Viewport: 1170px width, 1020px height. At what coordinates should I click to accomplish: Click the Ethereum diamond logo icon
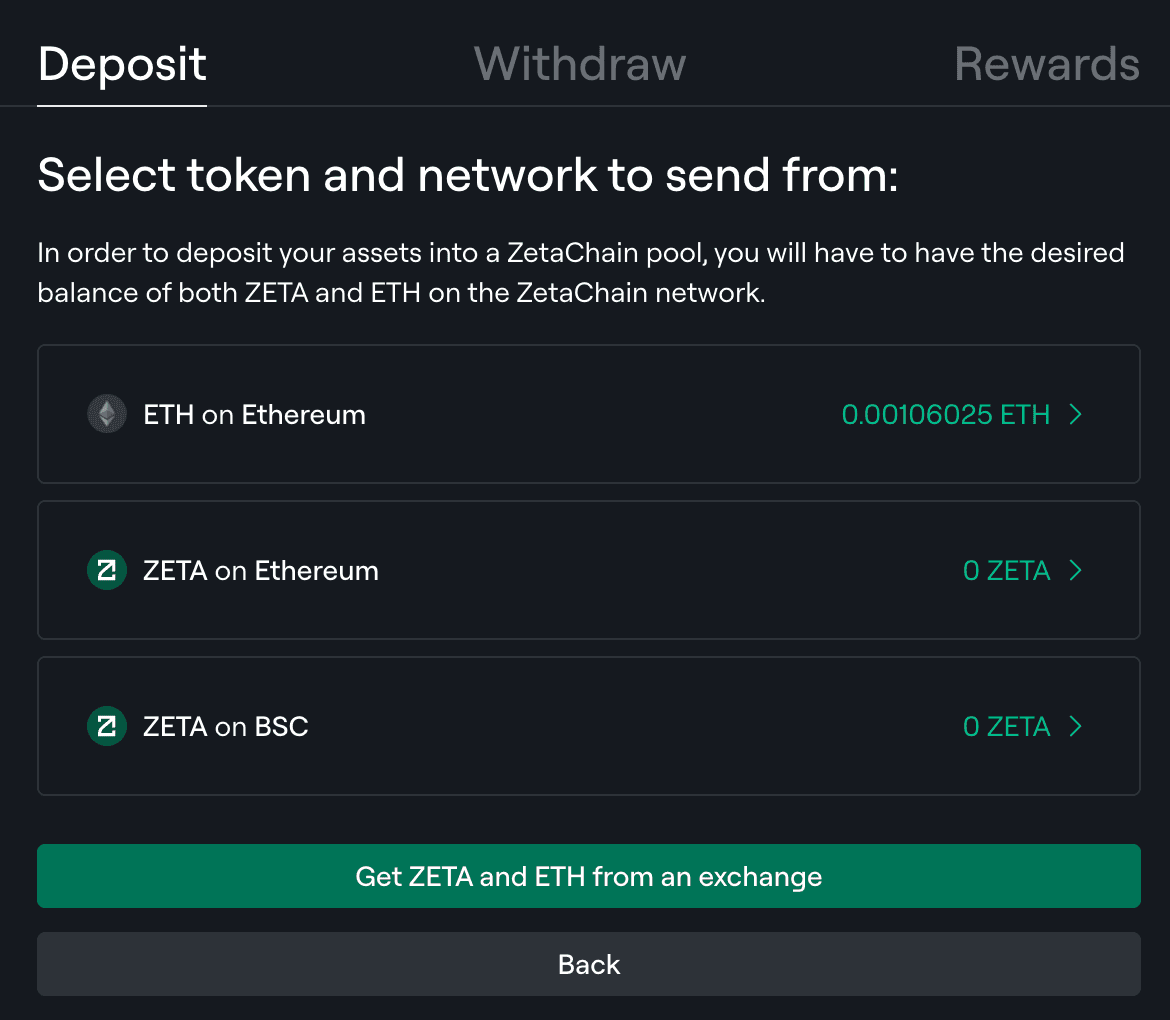click(107, 414)
